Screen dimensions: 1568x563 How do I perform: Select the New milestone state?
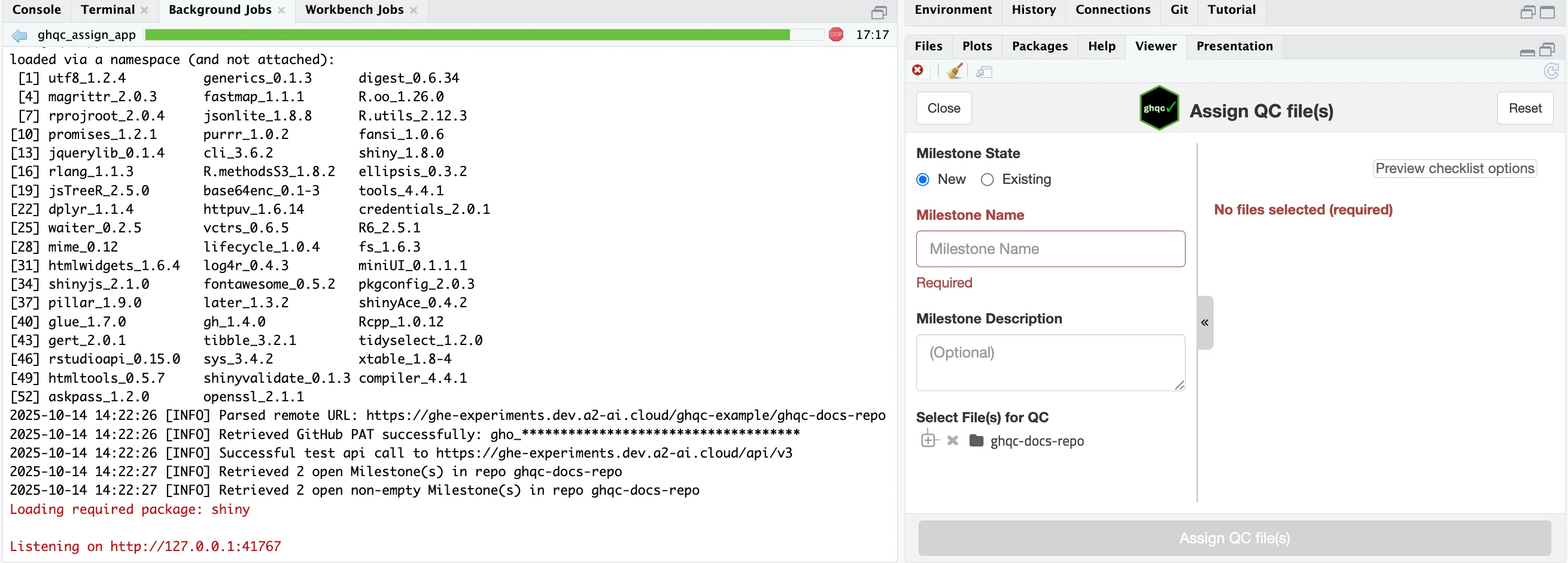923,180
